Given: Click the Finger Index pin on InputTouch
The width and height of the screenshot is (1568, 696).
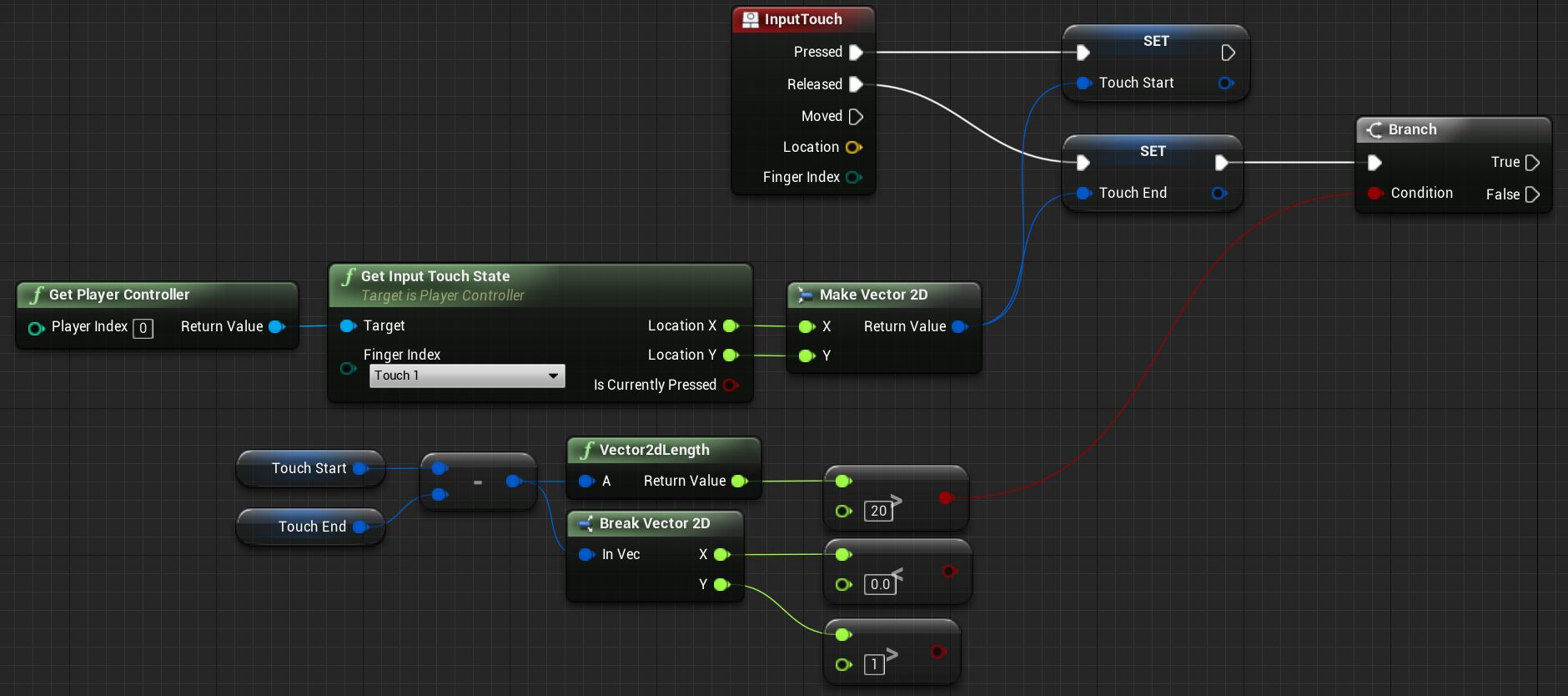Looking at the screenshot, I should point(852,178).
